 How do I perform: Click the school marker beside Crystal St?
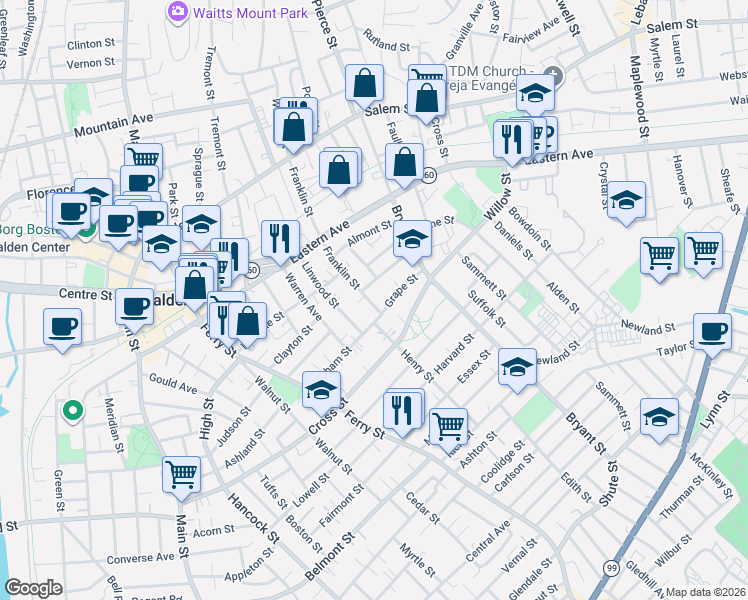(x=626, y=202)
